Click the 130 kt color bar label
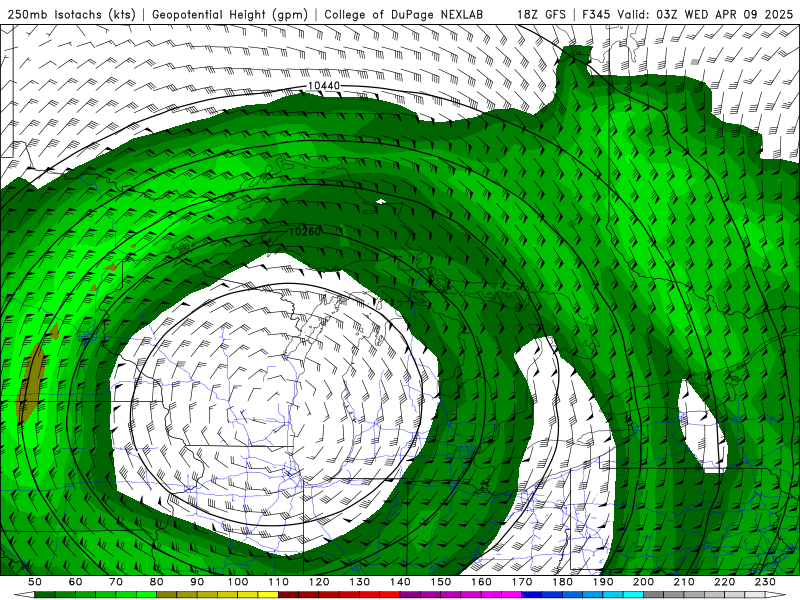 pyautogui.click(x=360, y=582)
